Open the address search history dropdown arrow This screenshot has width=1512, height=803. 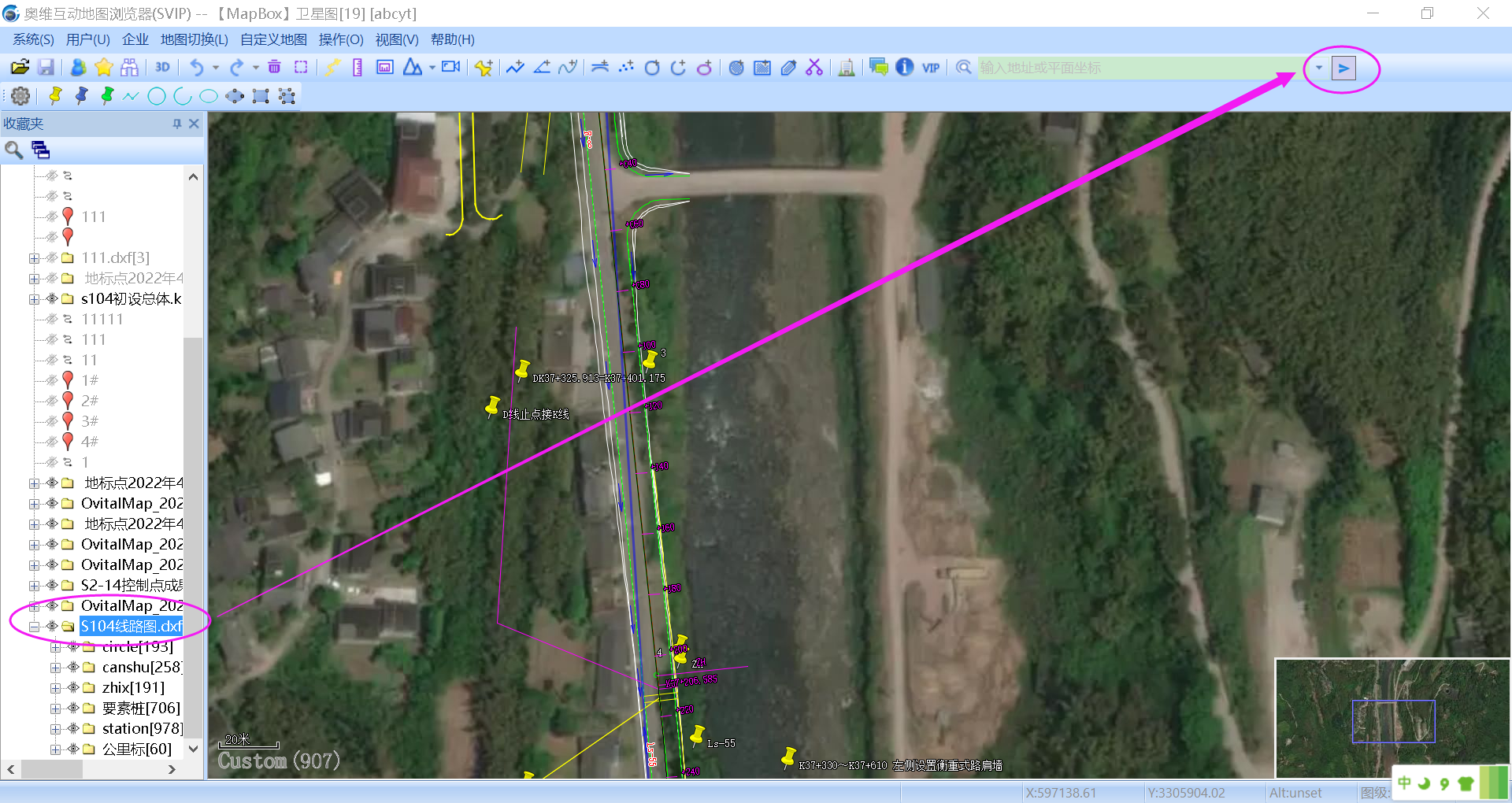pos(1319,68)
